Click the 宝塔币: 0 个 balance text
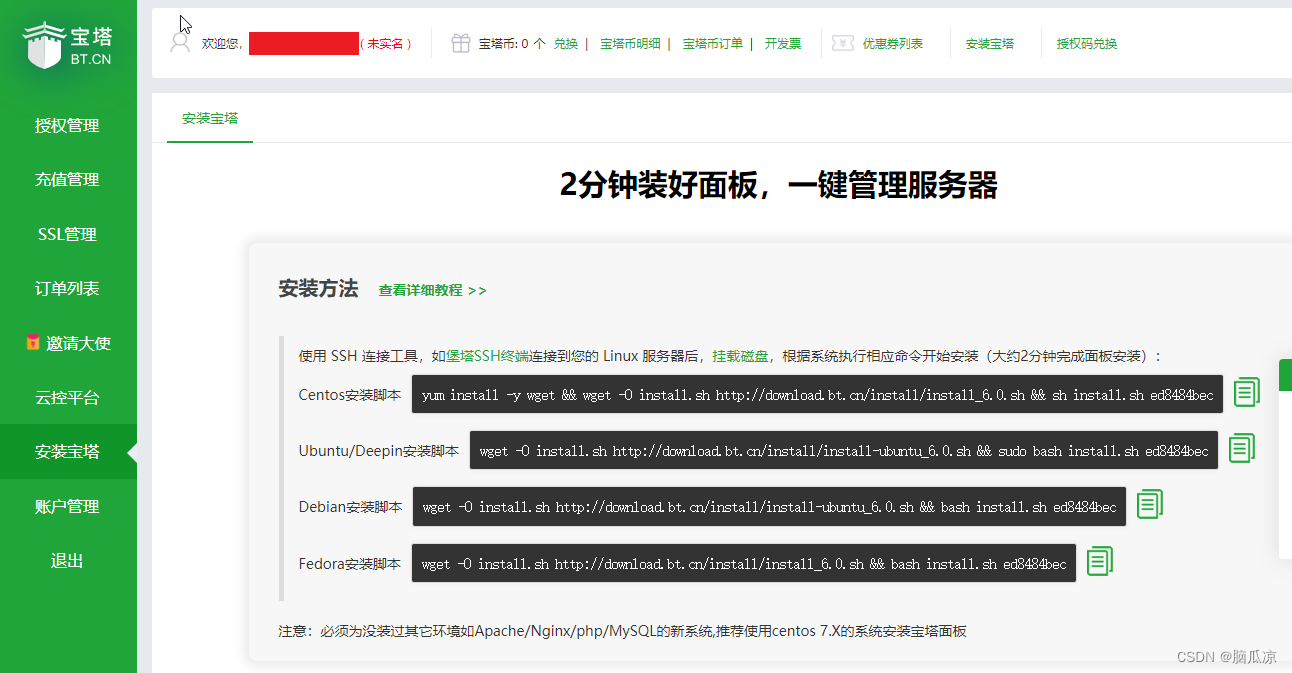This screenshot has width=1292, height=673. [x=512, y=44]
